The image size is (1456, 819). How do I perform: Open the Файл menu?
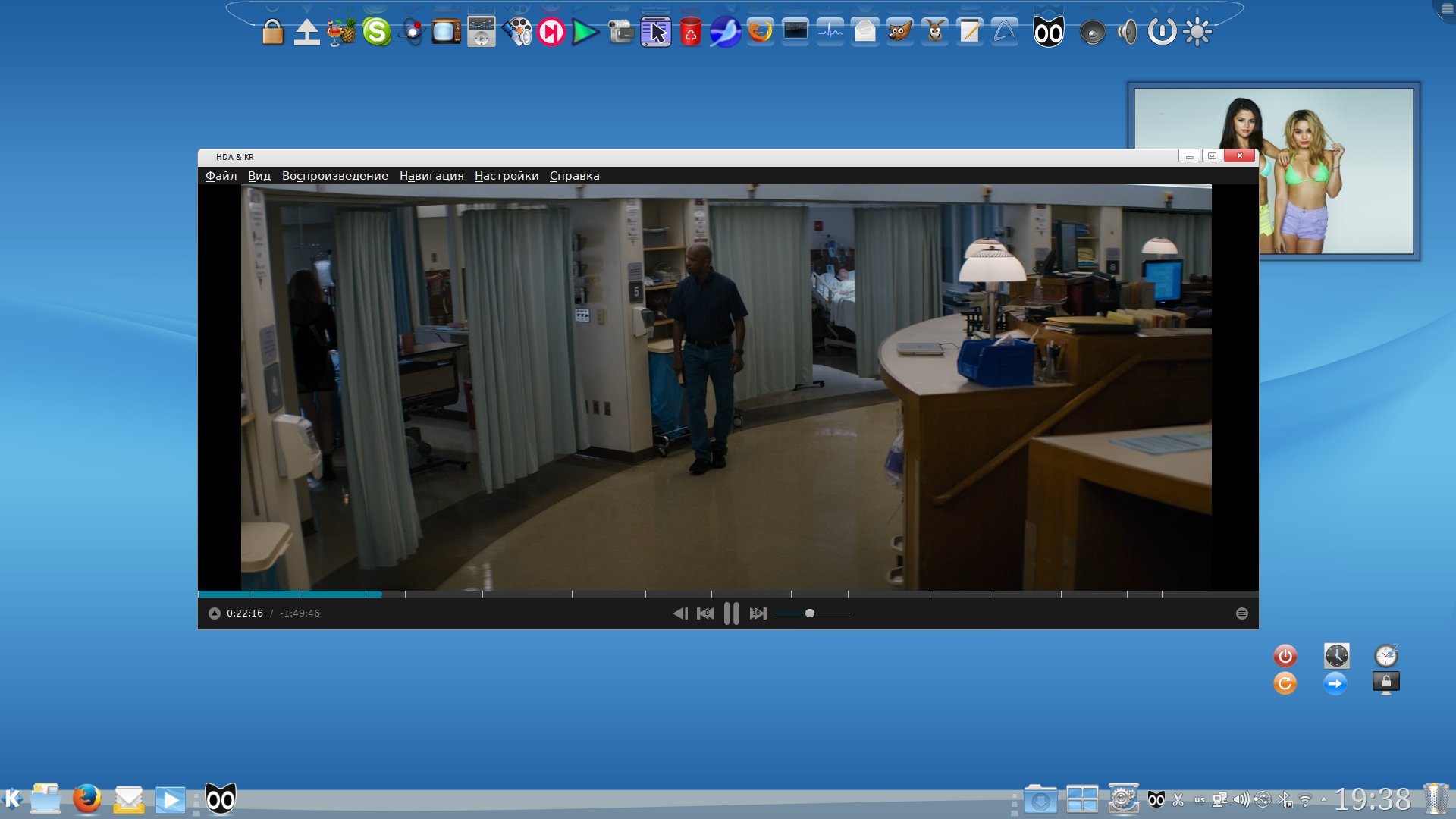221,176
